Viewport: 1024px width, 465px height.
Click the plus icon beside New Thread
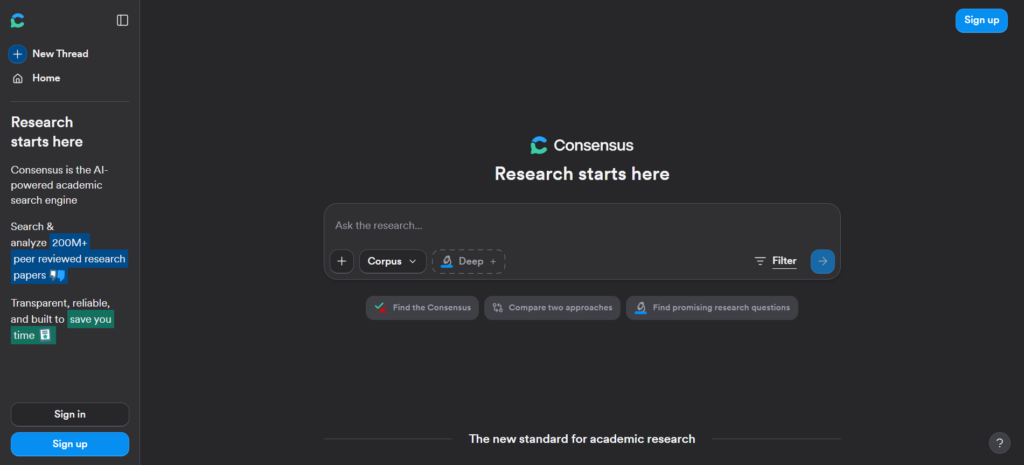coord(18,54)
